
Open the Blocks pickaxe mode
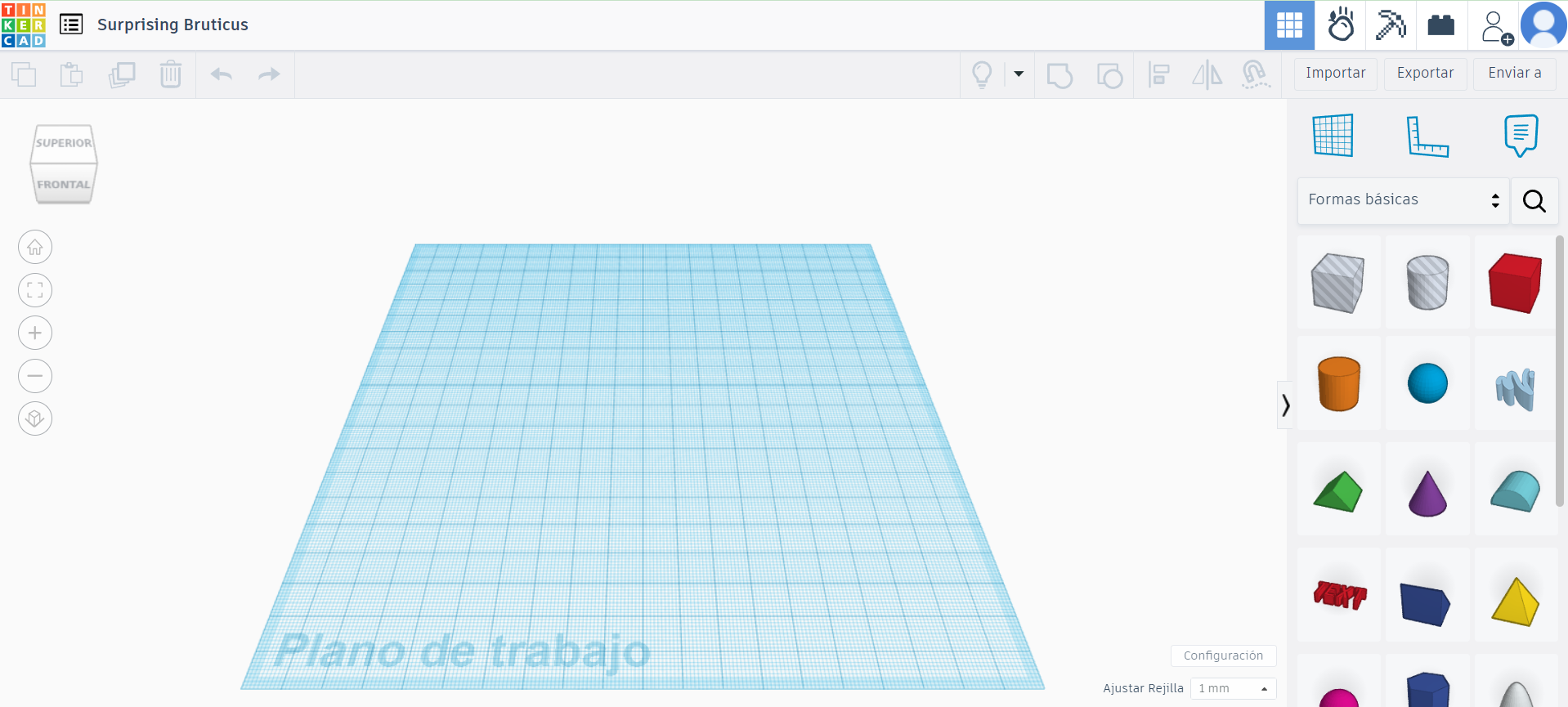point(1391,25)
